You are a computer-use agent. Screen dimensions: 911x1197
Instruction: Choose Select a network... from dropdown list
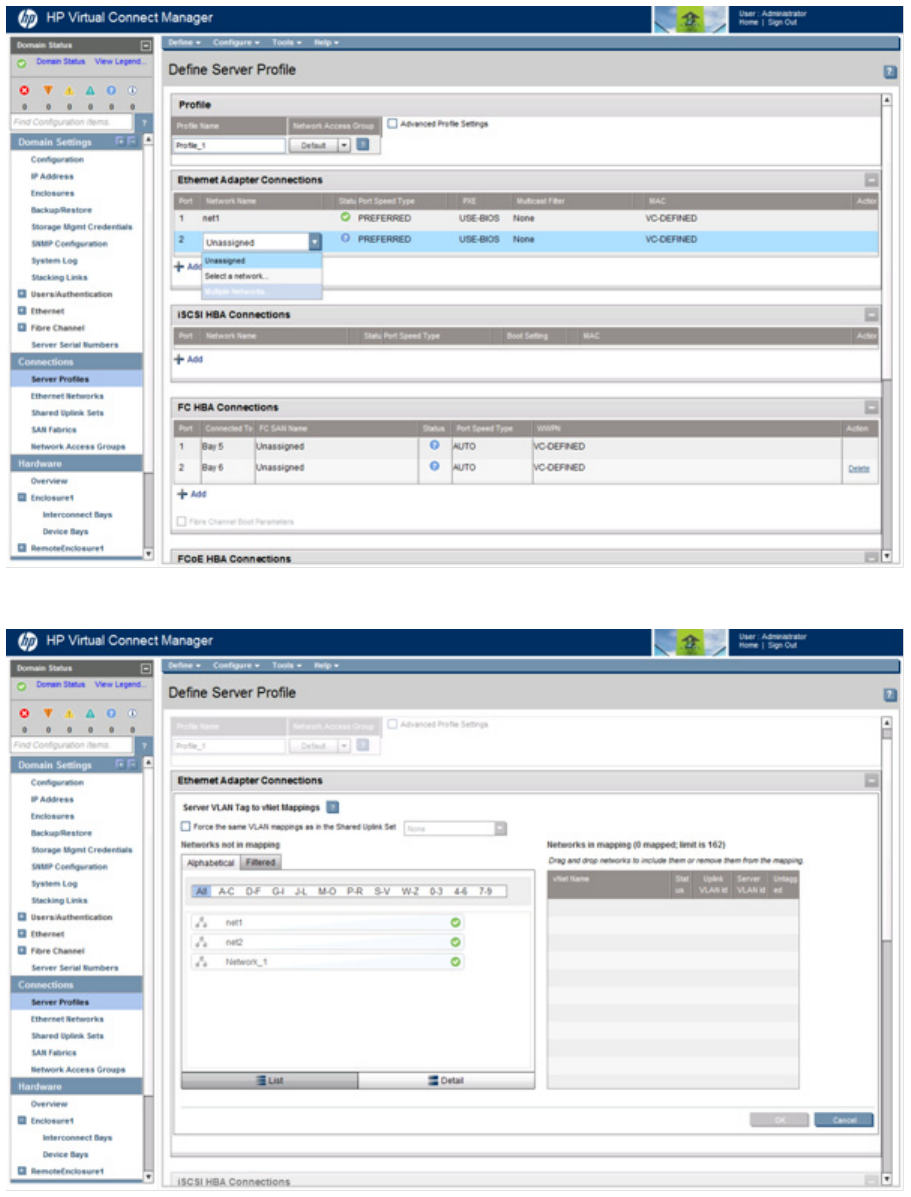(x=261, y=276)
